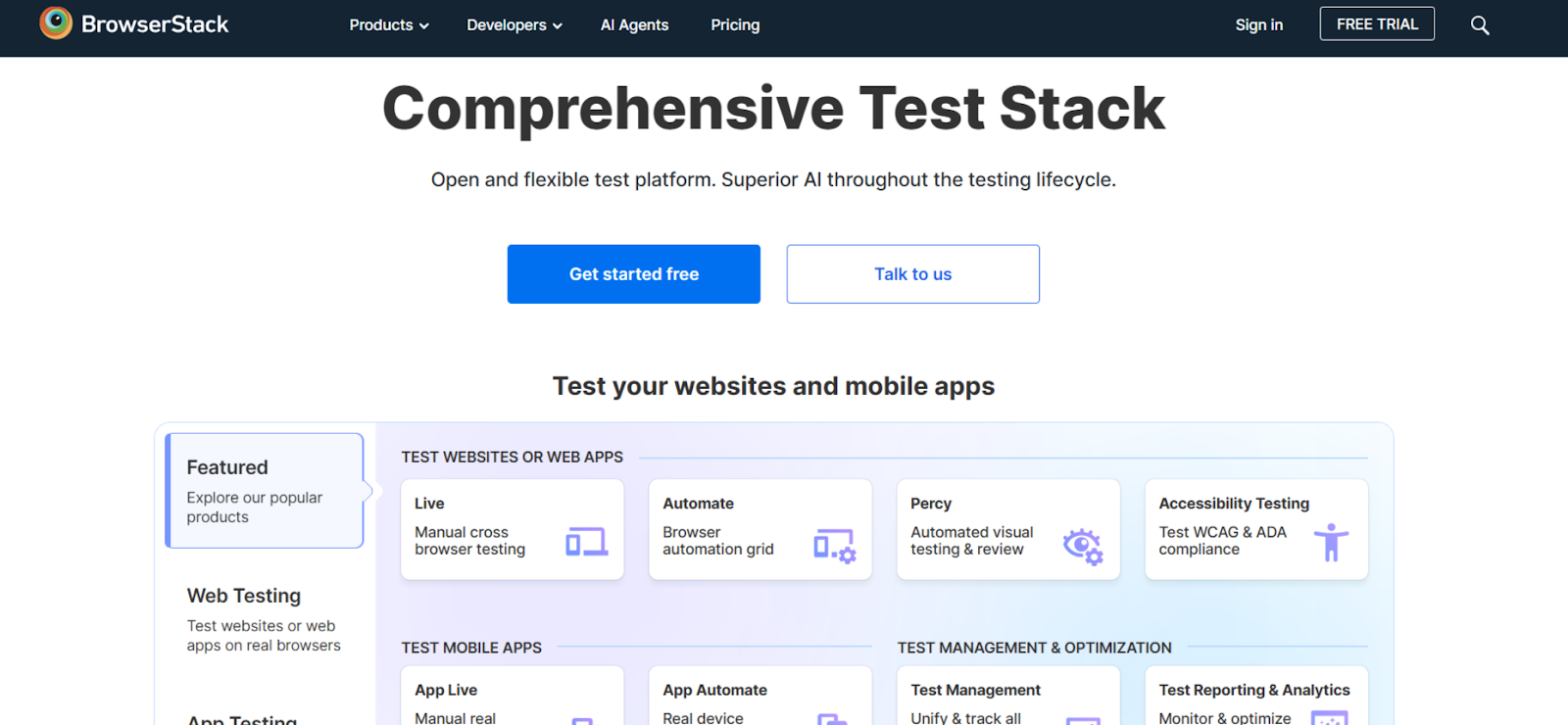Click Get started free button

click(634, 274)
